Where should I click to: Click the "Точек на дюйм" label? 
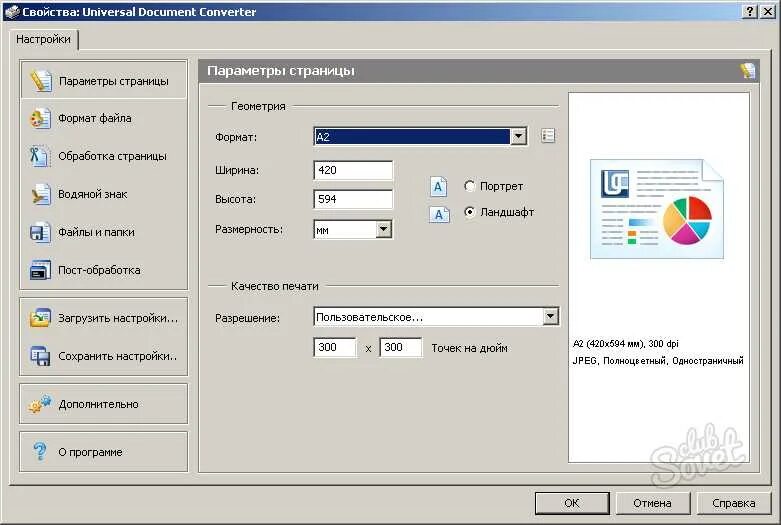coord(470,348)
